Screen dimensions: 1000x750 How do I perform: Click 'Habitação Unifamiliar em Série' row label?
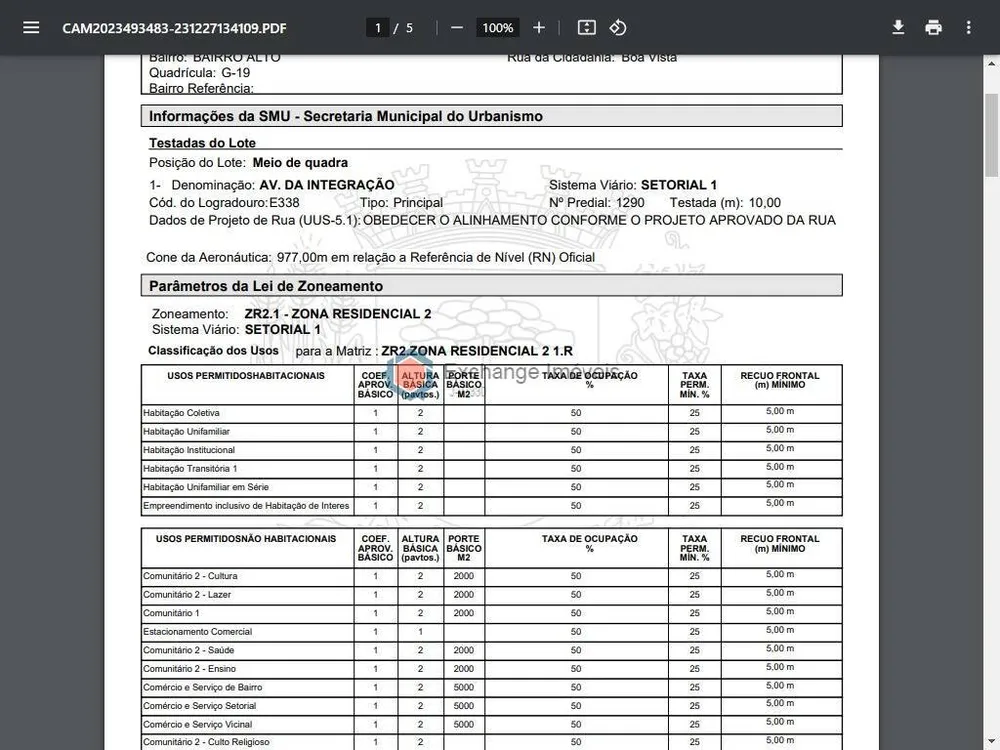[206, 487]
